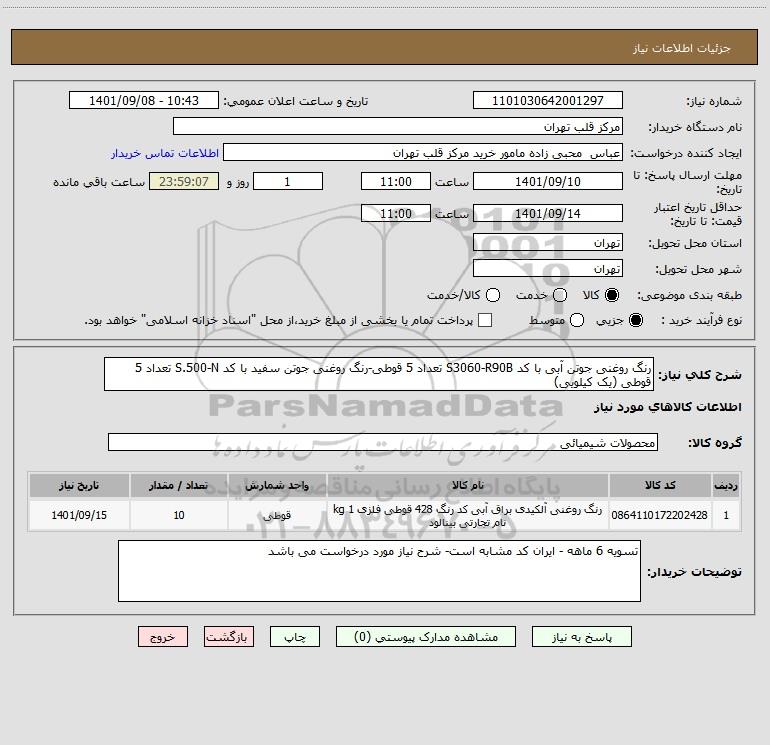Open مشاهده مدارک پیوستی (0) button
This screenshot has width=770, height=745.
click(426, 637)
